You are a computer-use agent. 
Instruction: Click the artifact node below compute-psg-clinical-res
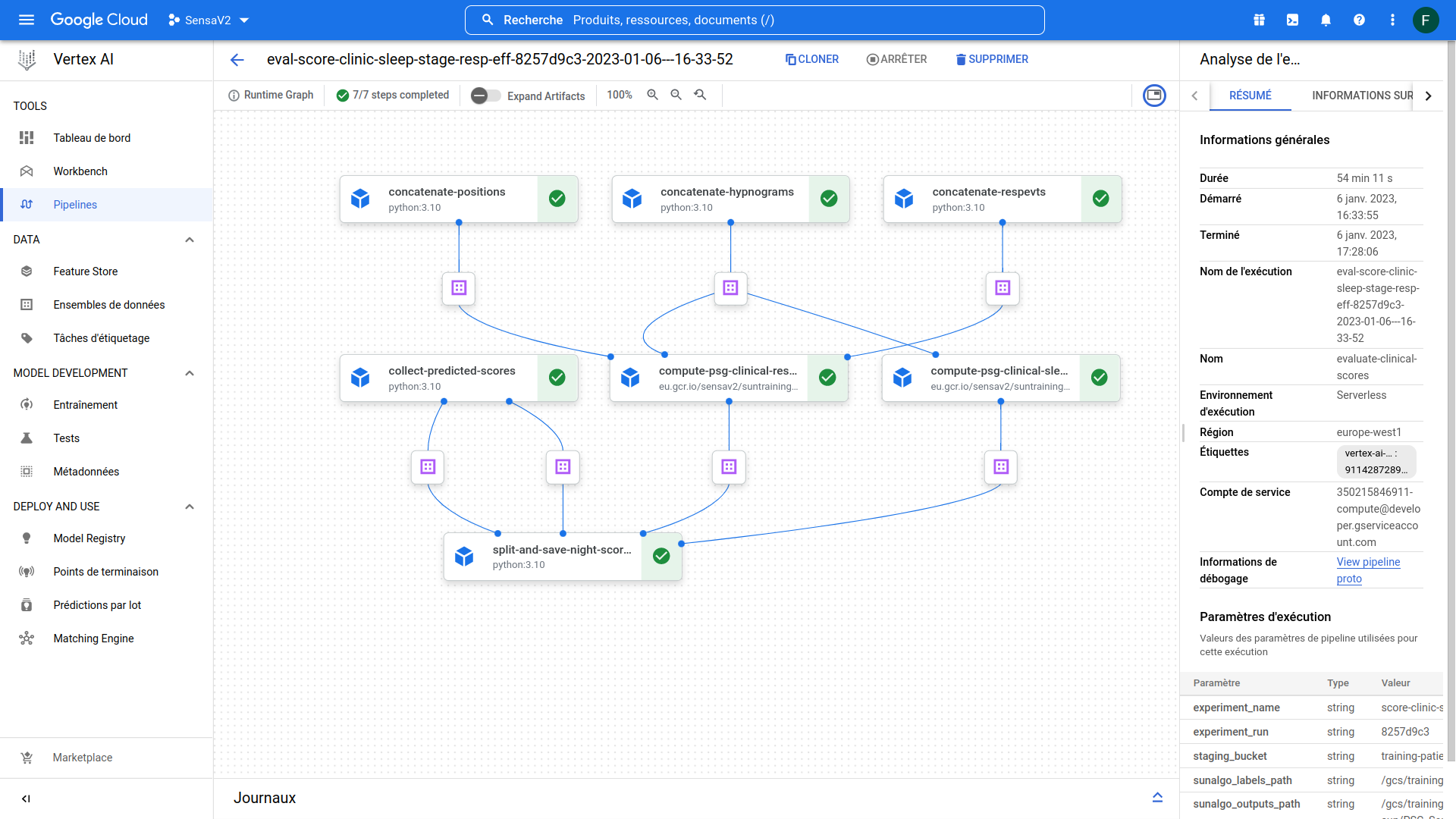point(729,467)
